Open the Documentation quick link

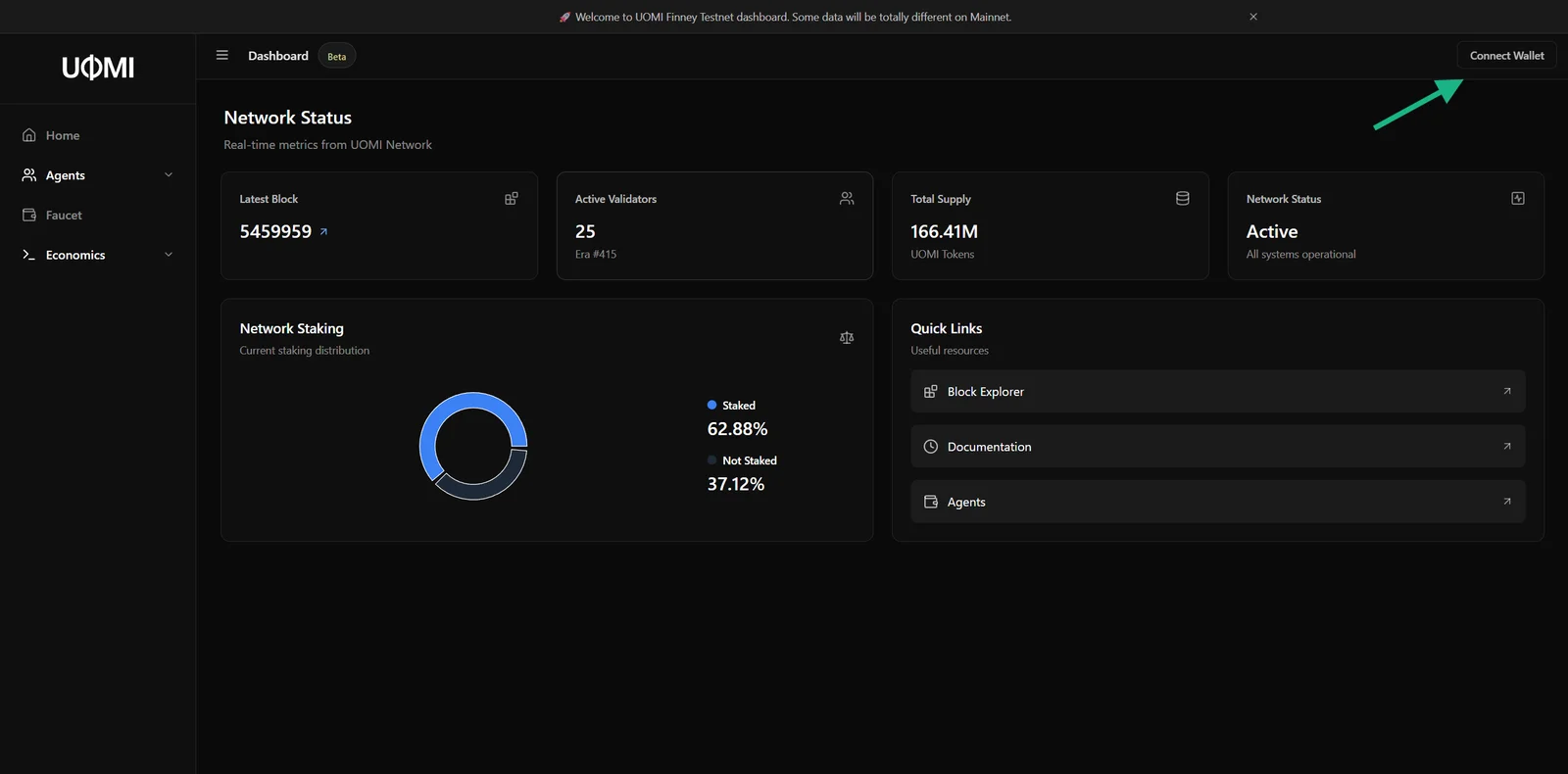[1217, 447]
